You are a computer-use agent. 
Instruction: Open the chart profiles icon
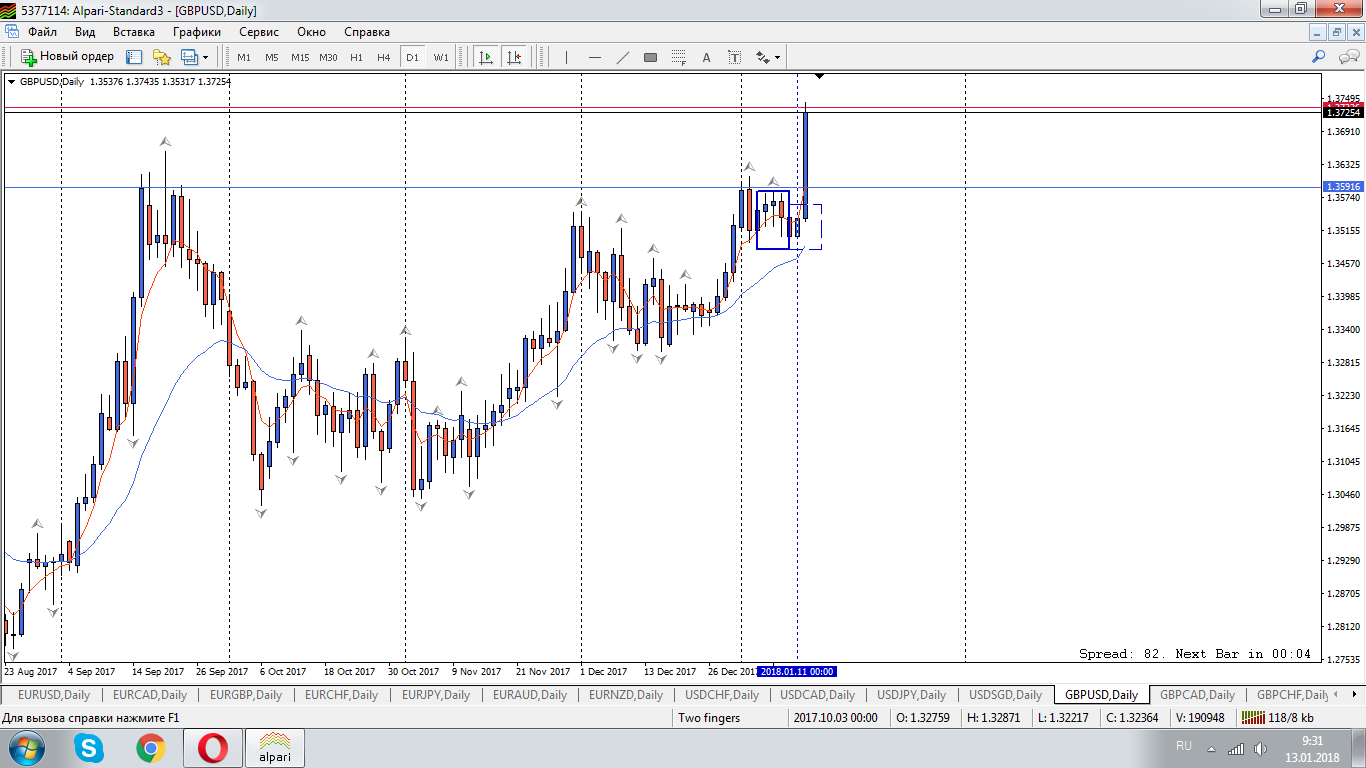[189, 57]
